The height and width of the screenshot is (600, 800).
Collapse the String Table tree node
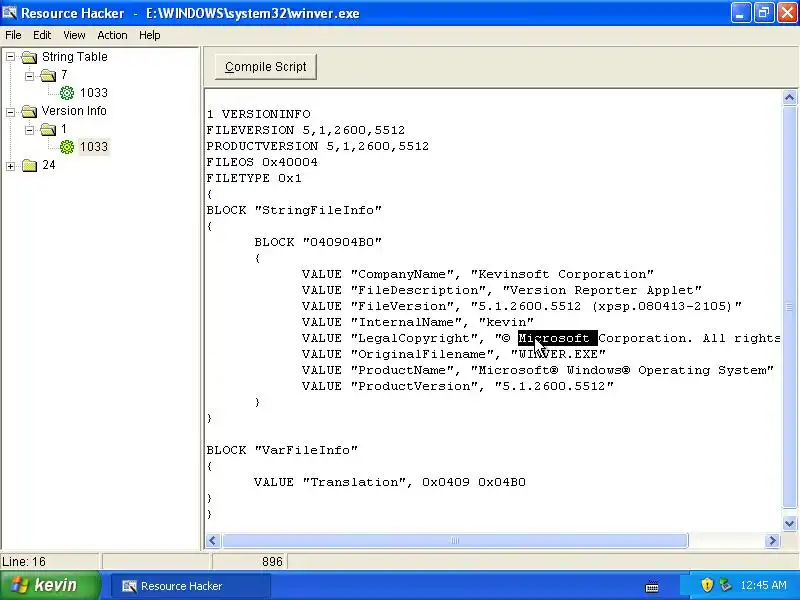(x=11, y=57)
